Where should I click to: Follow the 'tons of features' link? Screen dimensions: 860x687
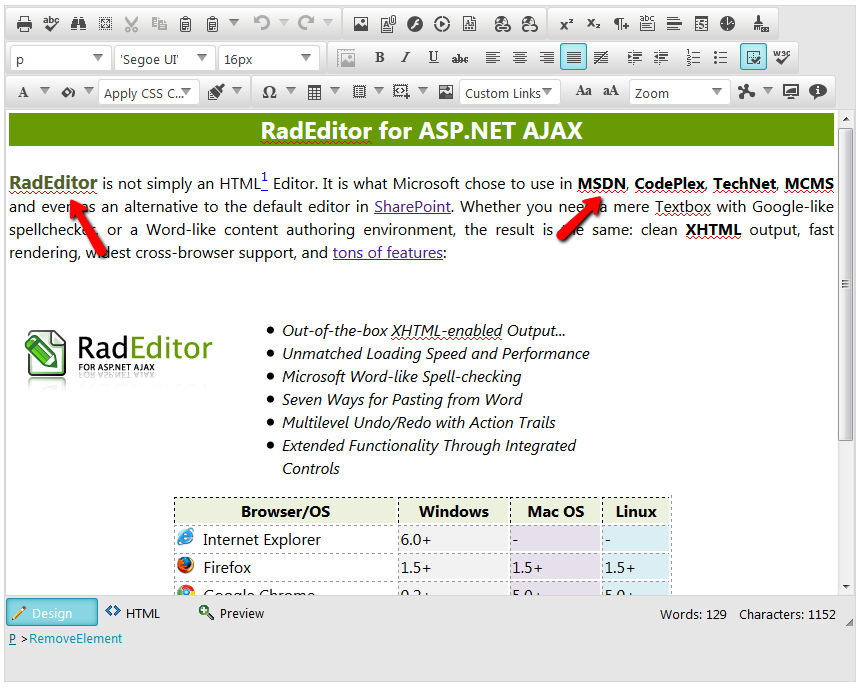coord(388,253)
